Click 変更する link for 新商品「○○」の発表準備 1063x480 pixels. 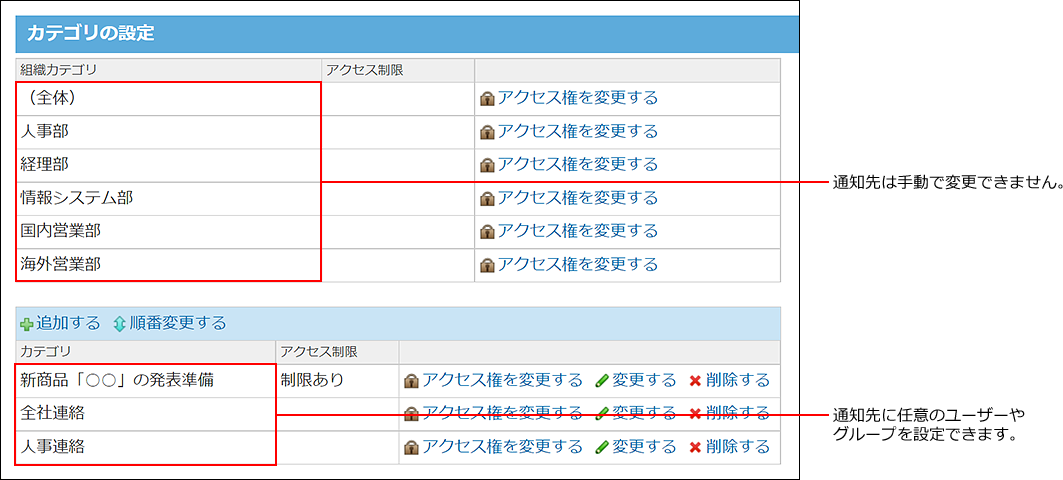[x=644, y=380]
